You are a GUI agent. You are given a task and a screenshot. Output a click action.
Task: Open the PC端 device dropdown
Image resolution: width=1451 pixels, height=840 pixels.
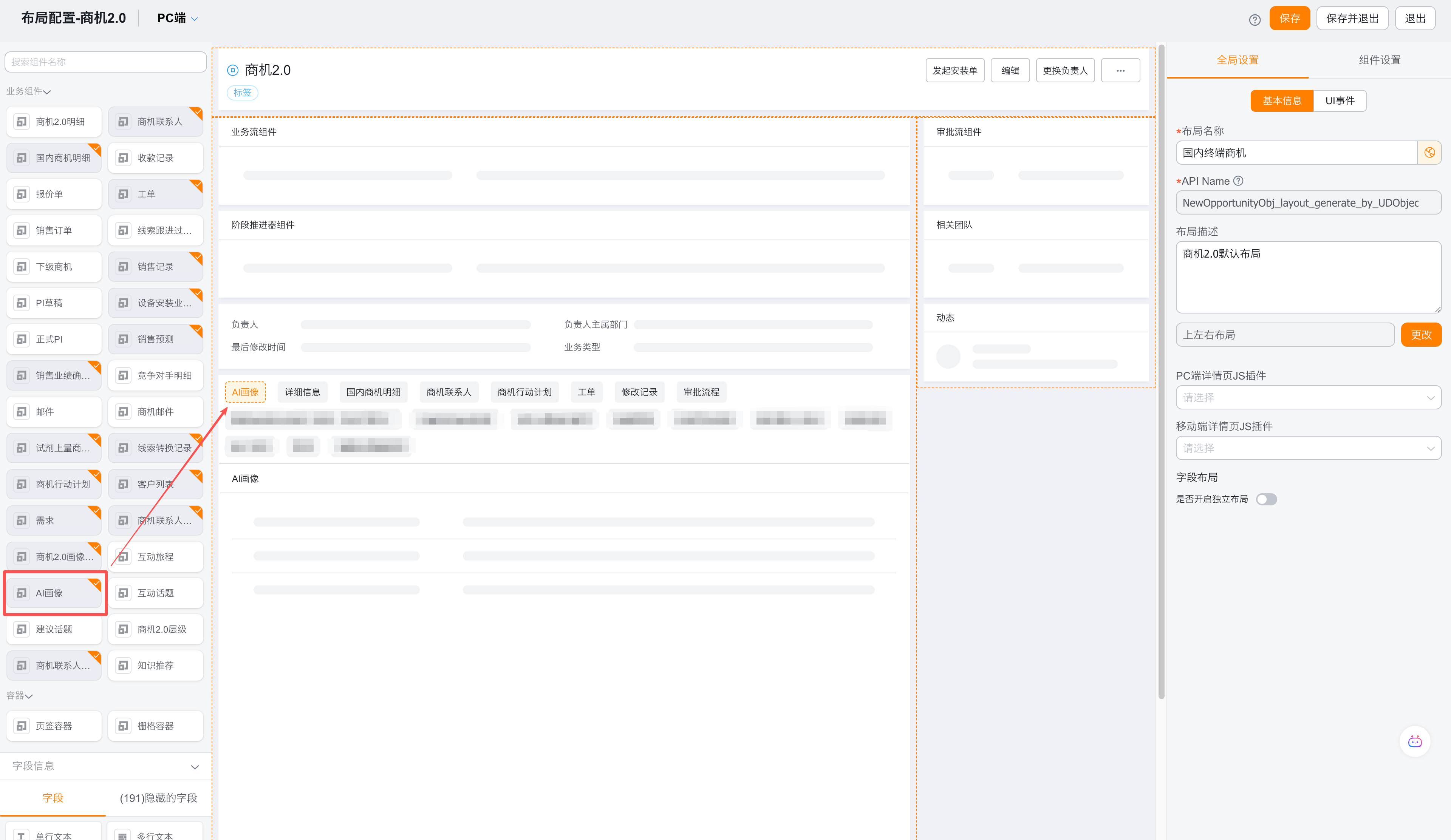pyautogui.click(x=177, y=19)
